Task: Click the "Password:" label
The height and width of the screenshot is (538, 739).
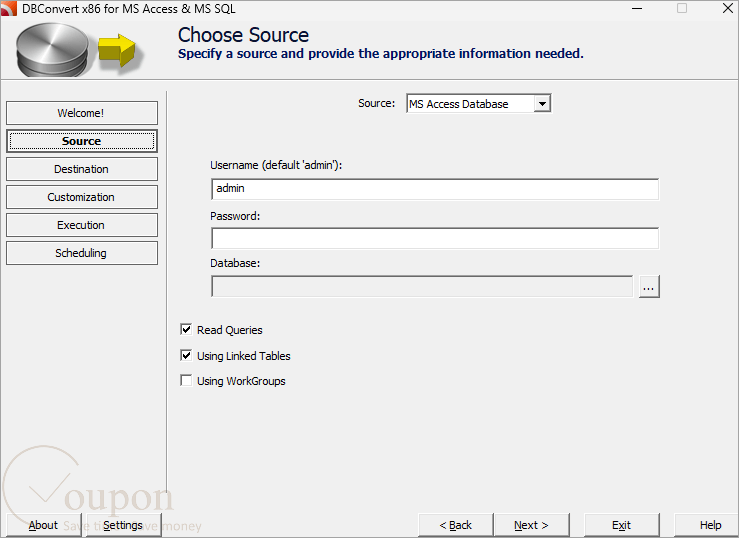Action: click(x=235, y=216)
